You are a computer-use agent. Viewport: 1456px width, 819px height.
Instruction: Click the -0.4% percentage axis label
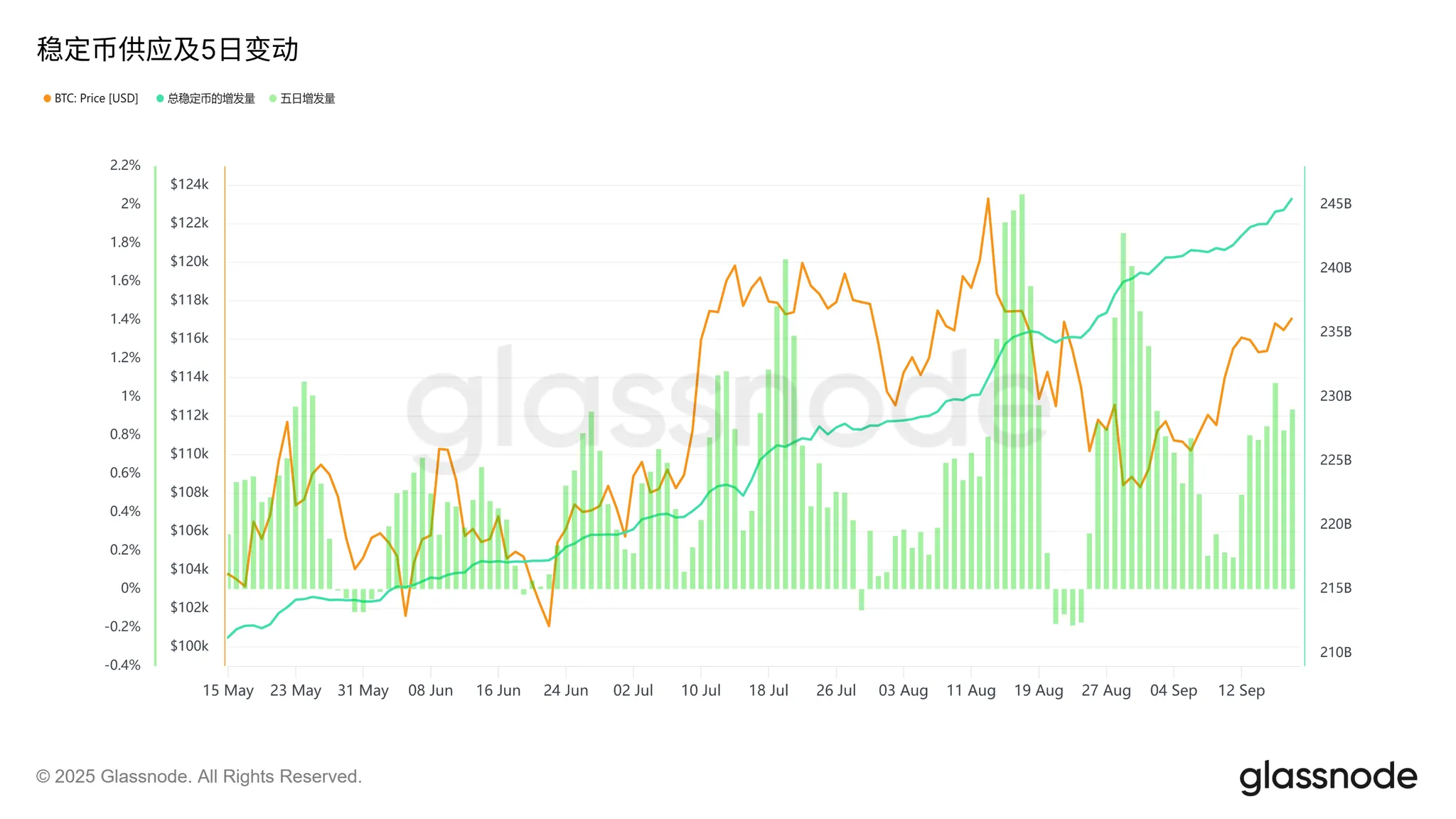tap(122, 665)
